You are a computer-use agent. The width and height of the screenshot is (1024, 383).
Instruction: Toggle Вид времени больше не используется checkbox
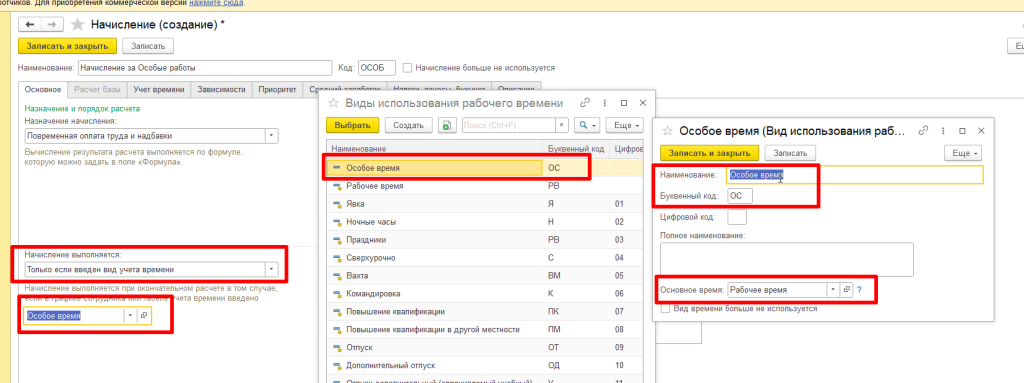[666, 308]
